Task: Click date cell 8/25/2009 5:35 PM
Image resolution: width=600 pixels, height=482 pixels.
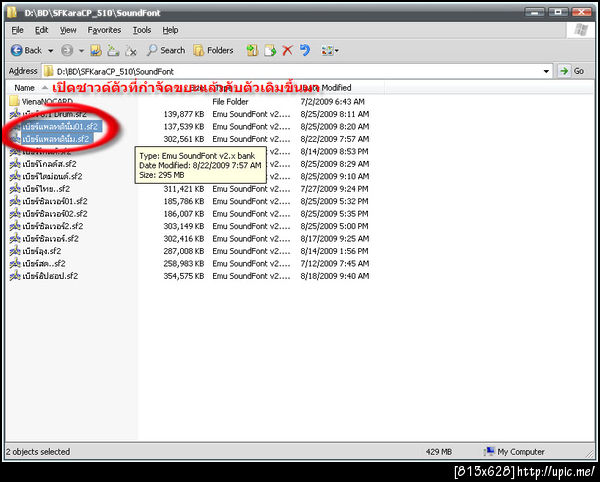Action: pos(334,213)
